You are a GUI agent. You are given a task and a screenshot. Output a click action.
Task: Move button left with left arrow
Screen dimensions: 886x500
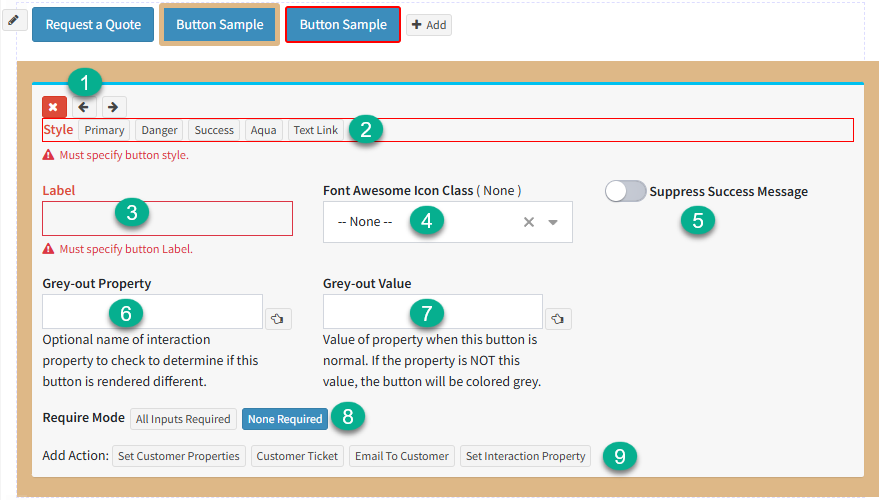pos(84,107)
